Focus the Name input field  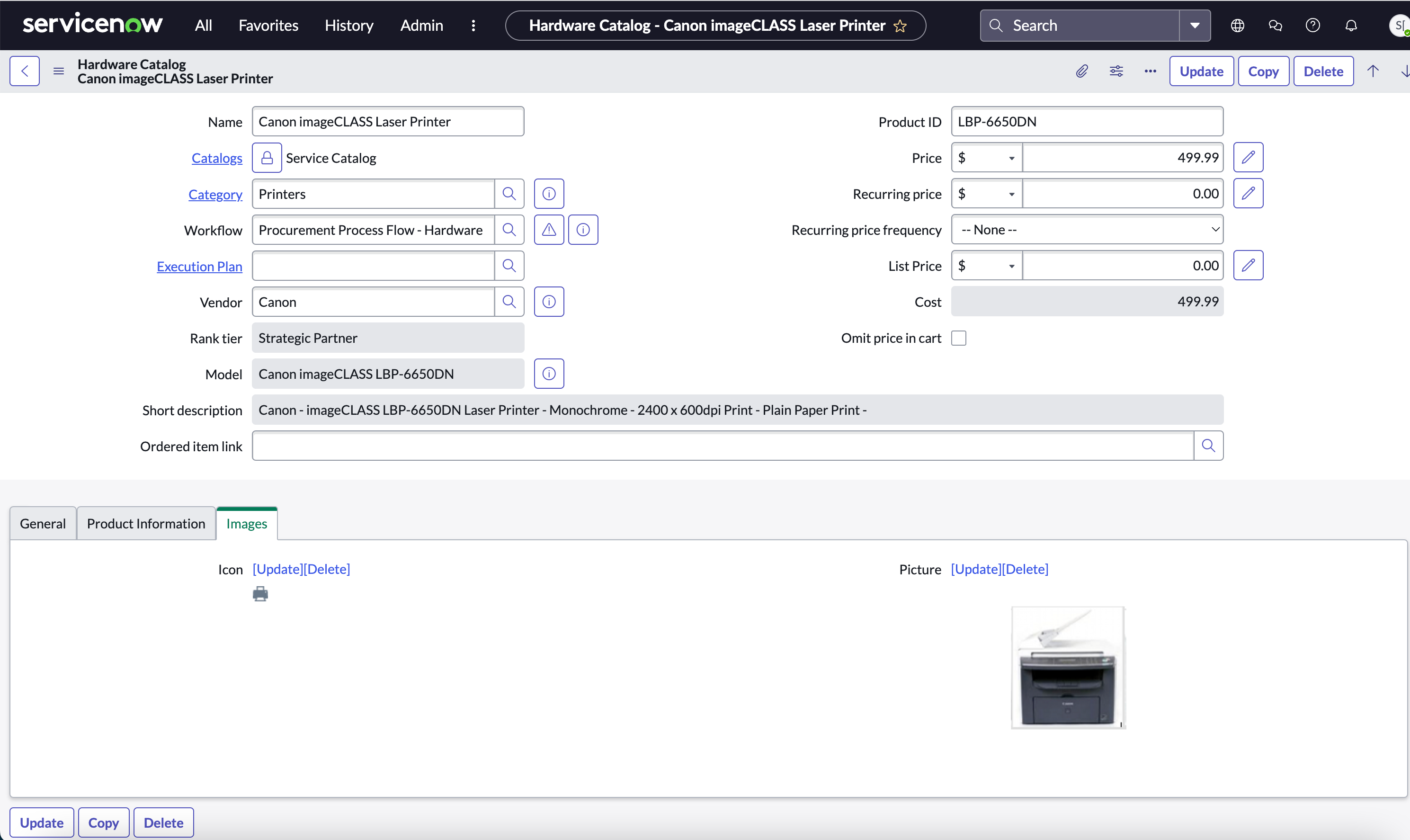click(388, 122)
